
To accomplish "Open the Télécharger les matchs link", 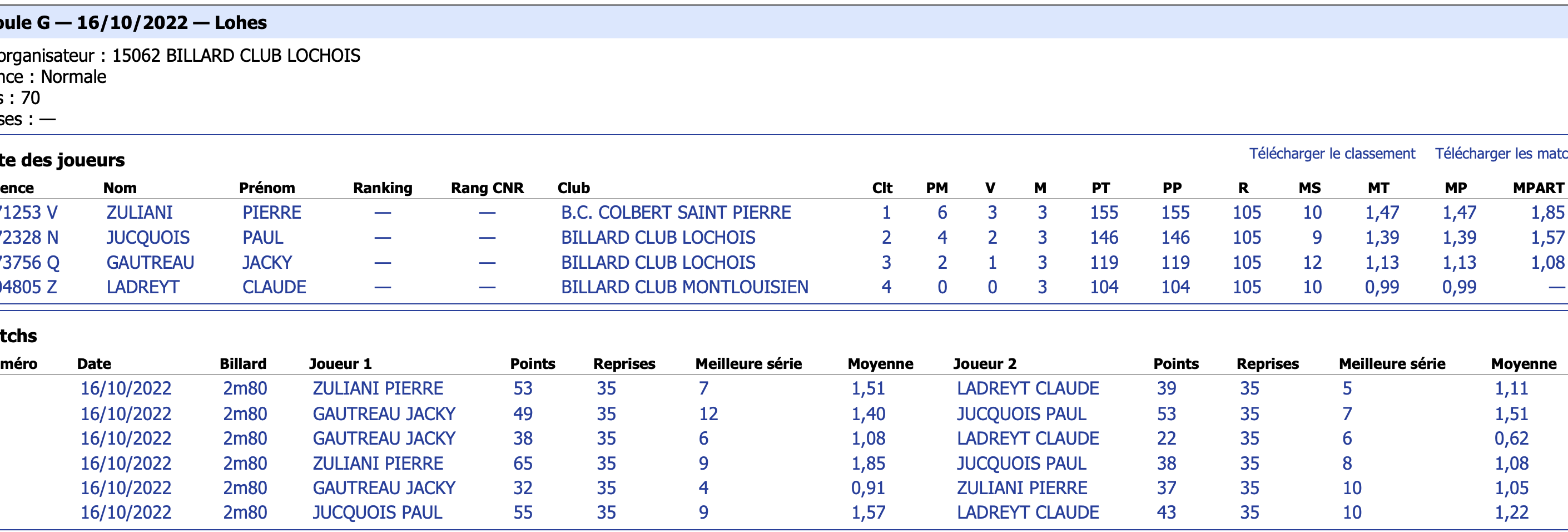I will point(1501,154).
